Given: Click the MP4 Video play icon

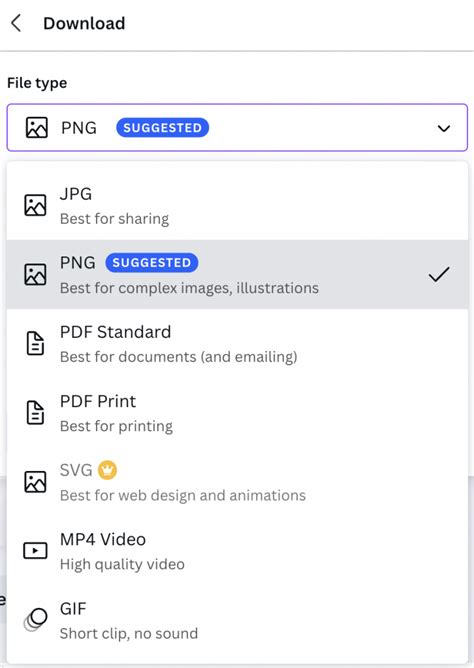Looking at the screenshot, I should coord(35,550).
